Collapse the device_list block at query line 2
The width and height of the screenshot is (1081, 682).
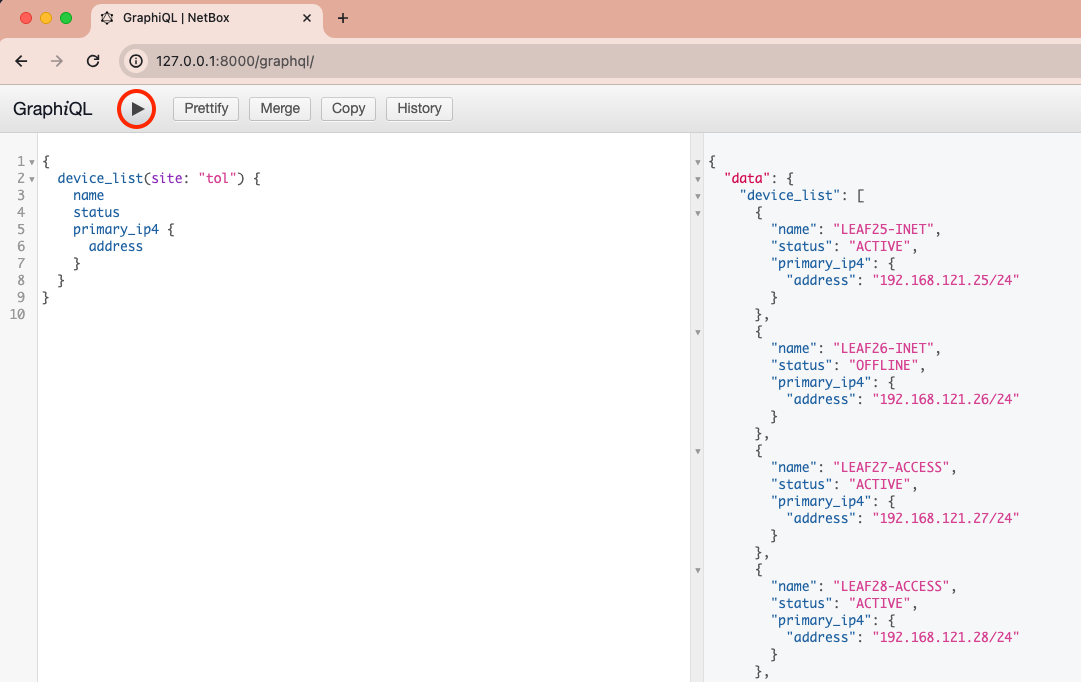coord(32,179)
